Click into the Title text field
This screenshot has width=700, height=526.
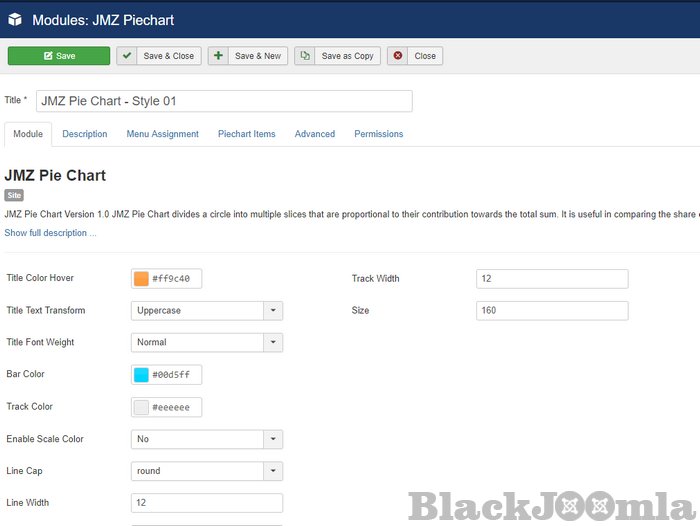[224, 101]
